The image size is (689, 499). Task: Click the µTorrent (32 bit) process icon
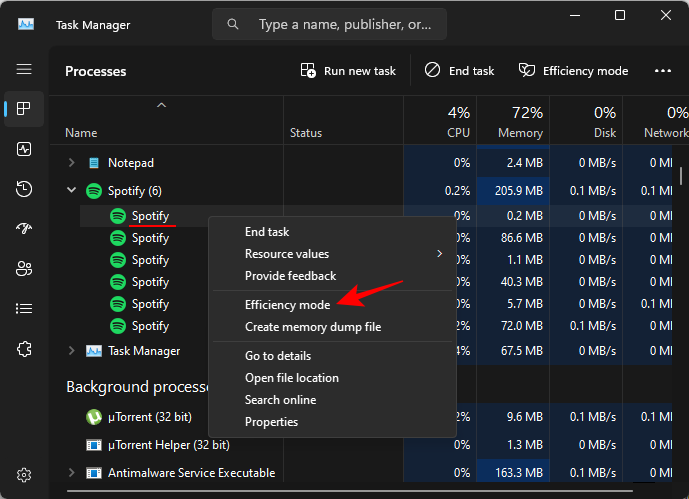94,417
